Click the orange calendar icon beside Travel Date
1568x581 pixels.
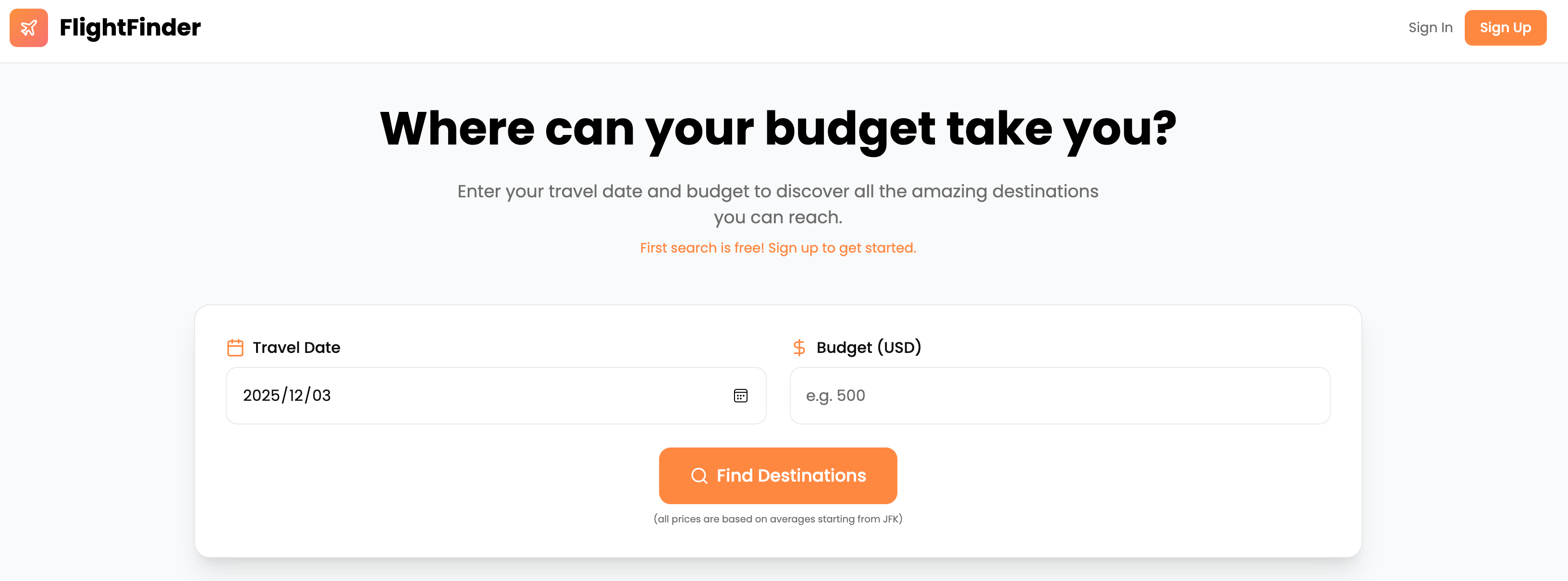tap(235, 347)
